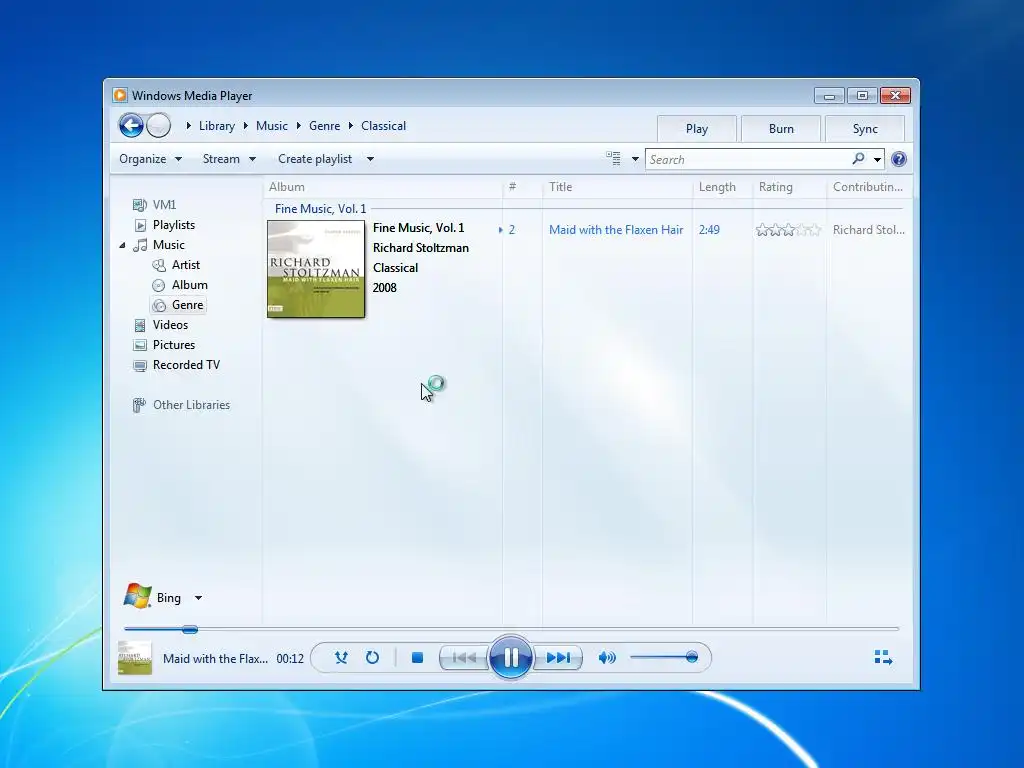Click the seek bar slider handle
Screen dimensions: 1024x768
coord(190,629)
